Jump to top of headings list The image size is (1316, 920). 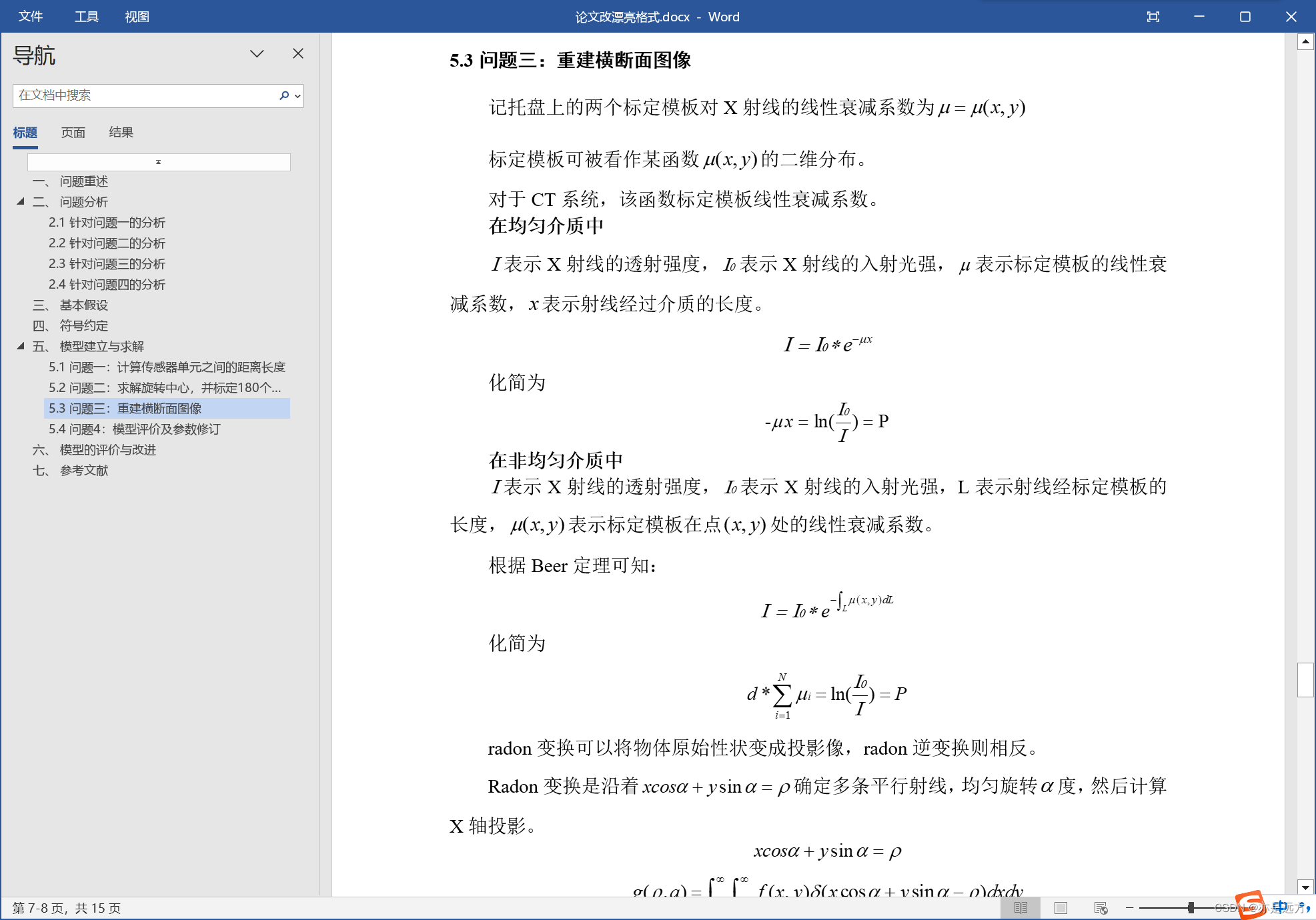(x=159, y=162)
